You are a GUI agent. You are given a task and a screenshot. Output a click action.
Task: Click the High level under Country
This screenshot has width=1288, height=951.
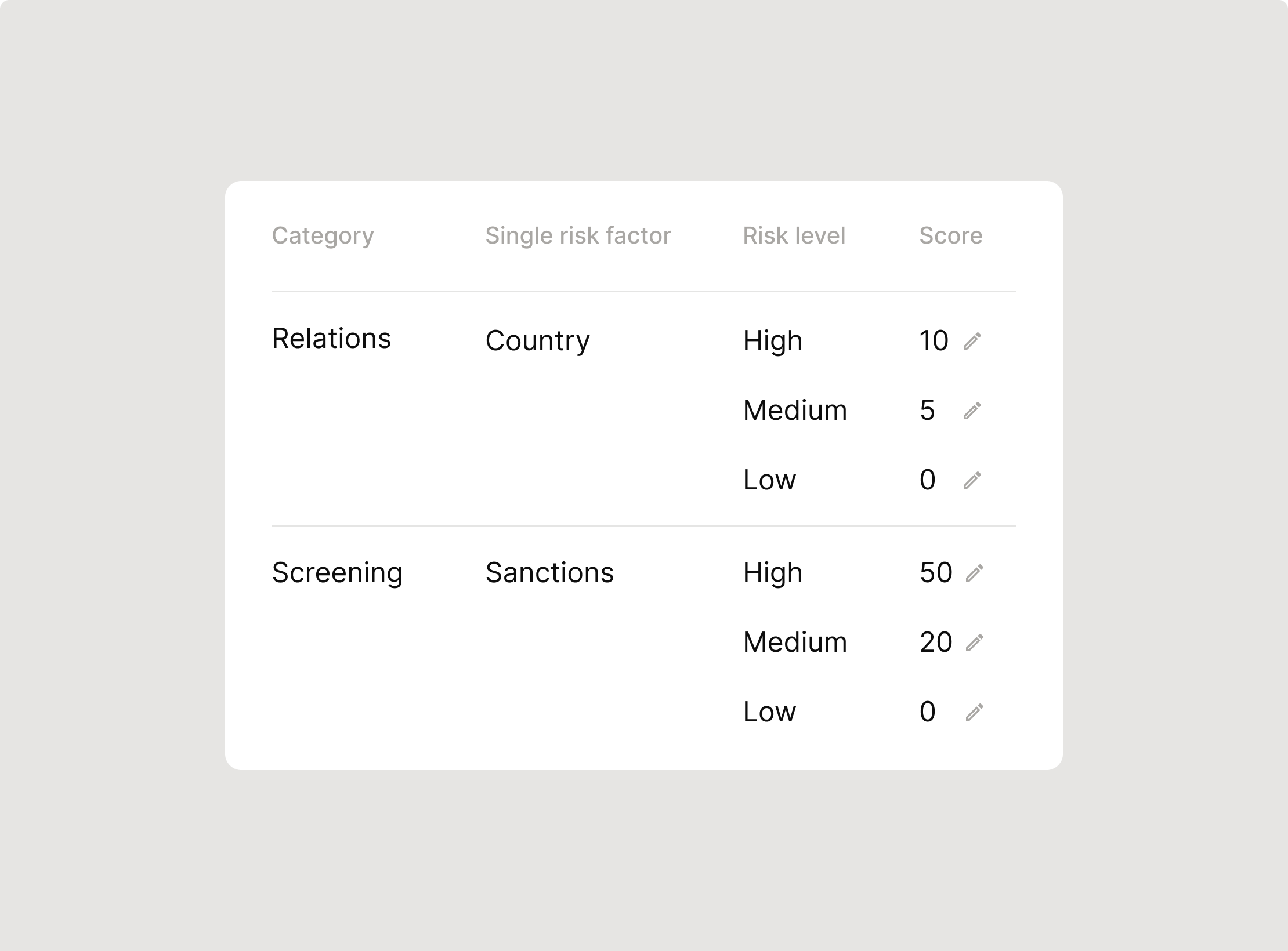[x=773, y=340]
